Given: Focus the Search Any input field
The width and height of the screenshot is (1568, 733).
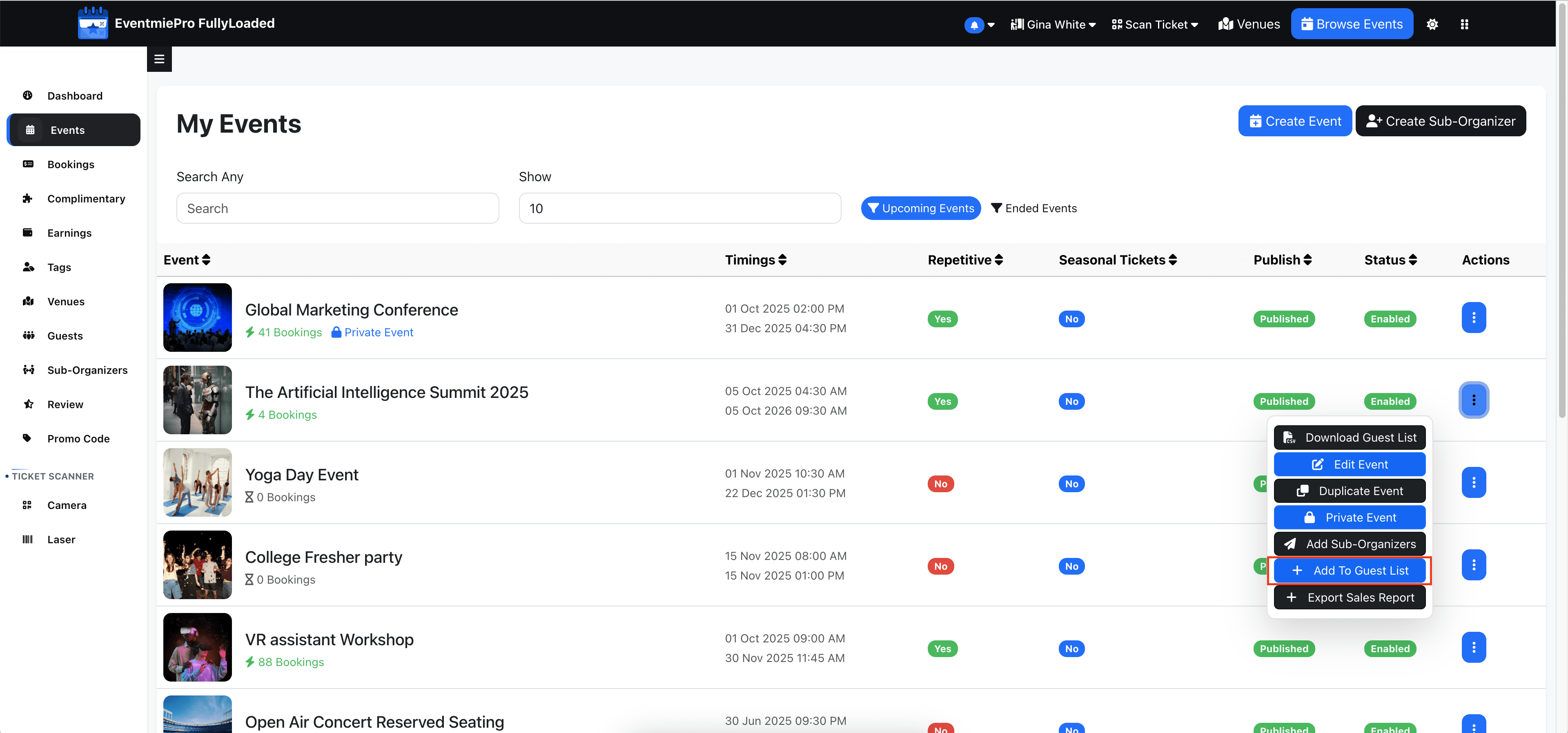Looking at the screenshot, I should click(337, 208).
